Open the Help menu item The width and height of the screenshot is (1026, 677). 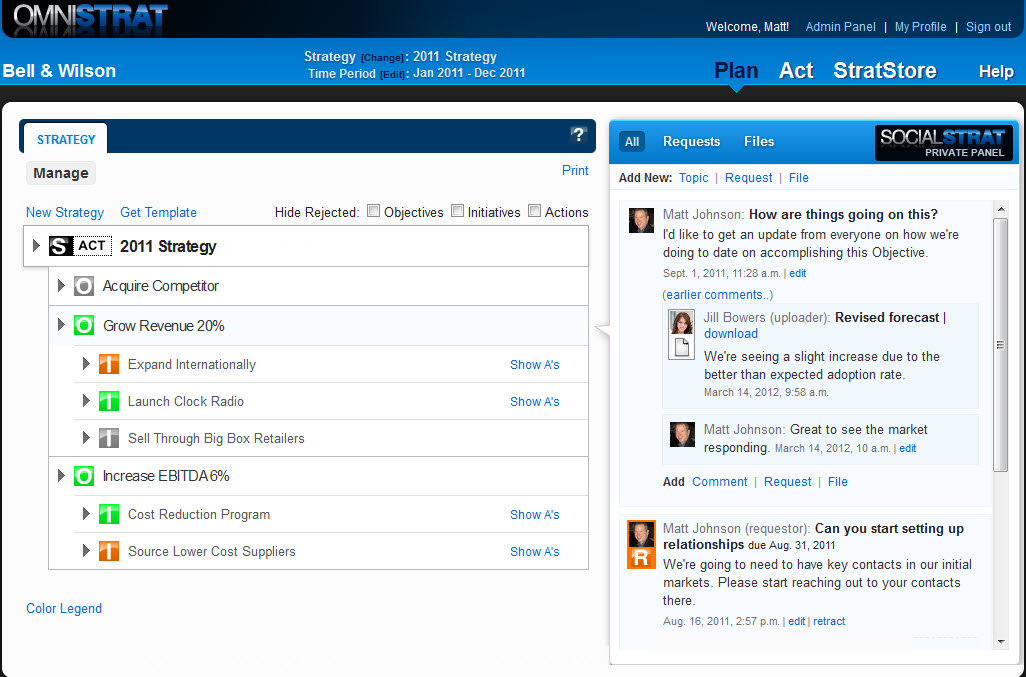pyautogui.click(x=996, y=71)
